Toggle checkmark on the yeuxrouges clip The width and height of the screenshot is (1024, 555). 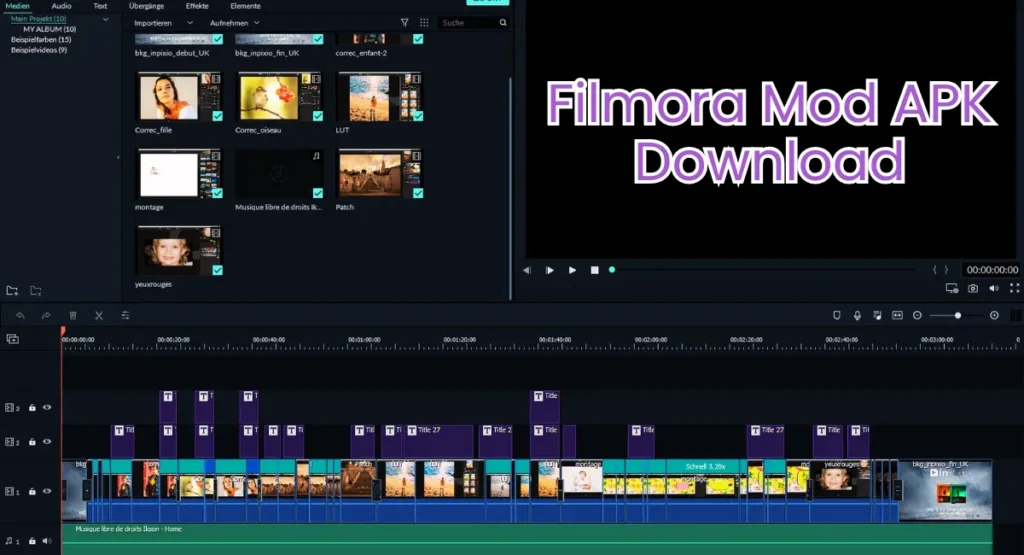click(217, 270)
